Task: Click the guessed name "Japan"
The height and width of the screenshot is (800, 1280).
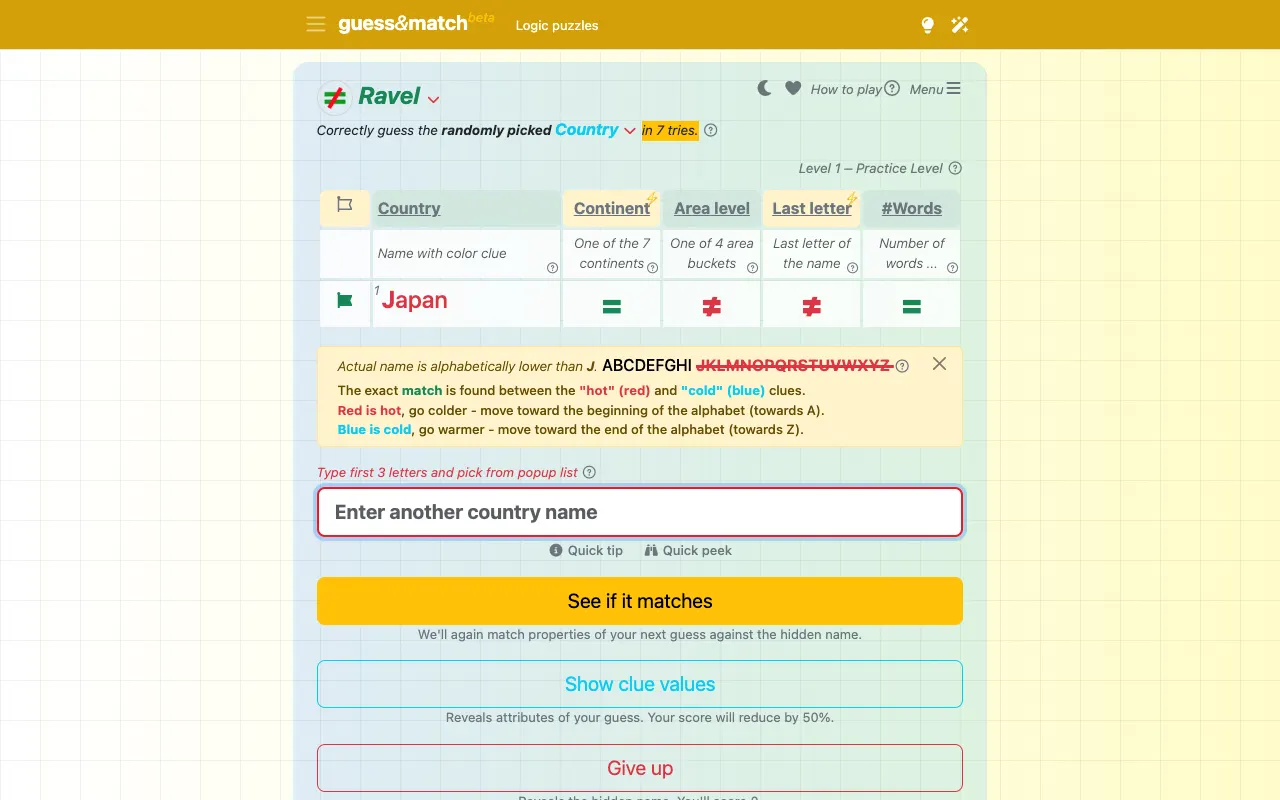Action: point(415,300)
